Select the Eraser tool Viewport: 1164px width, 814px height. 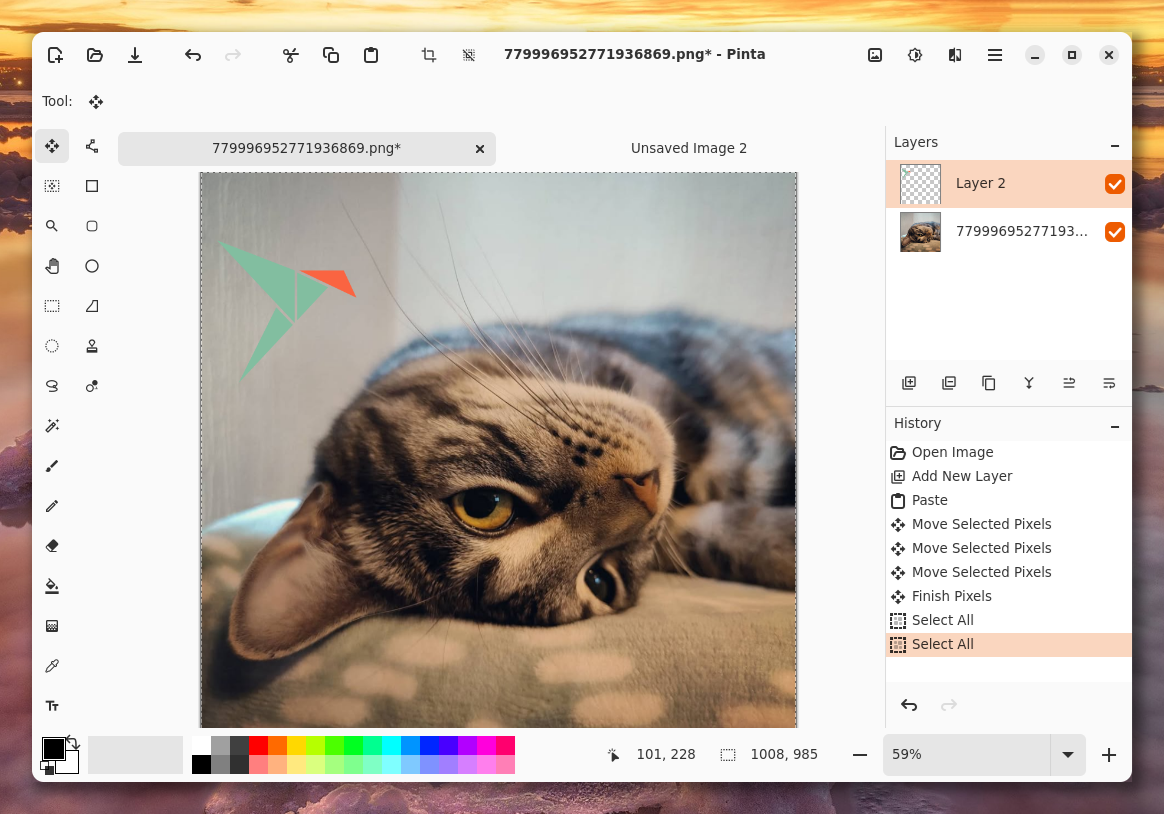(x=52, y=545)
